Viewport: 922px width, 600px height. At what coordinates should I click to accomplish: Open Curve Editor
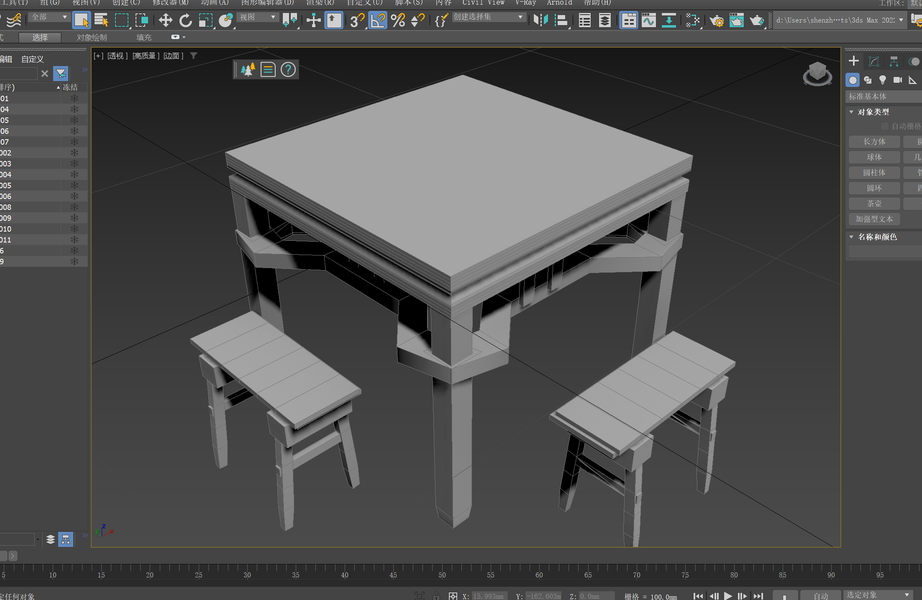[x=649, y=21]
